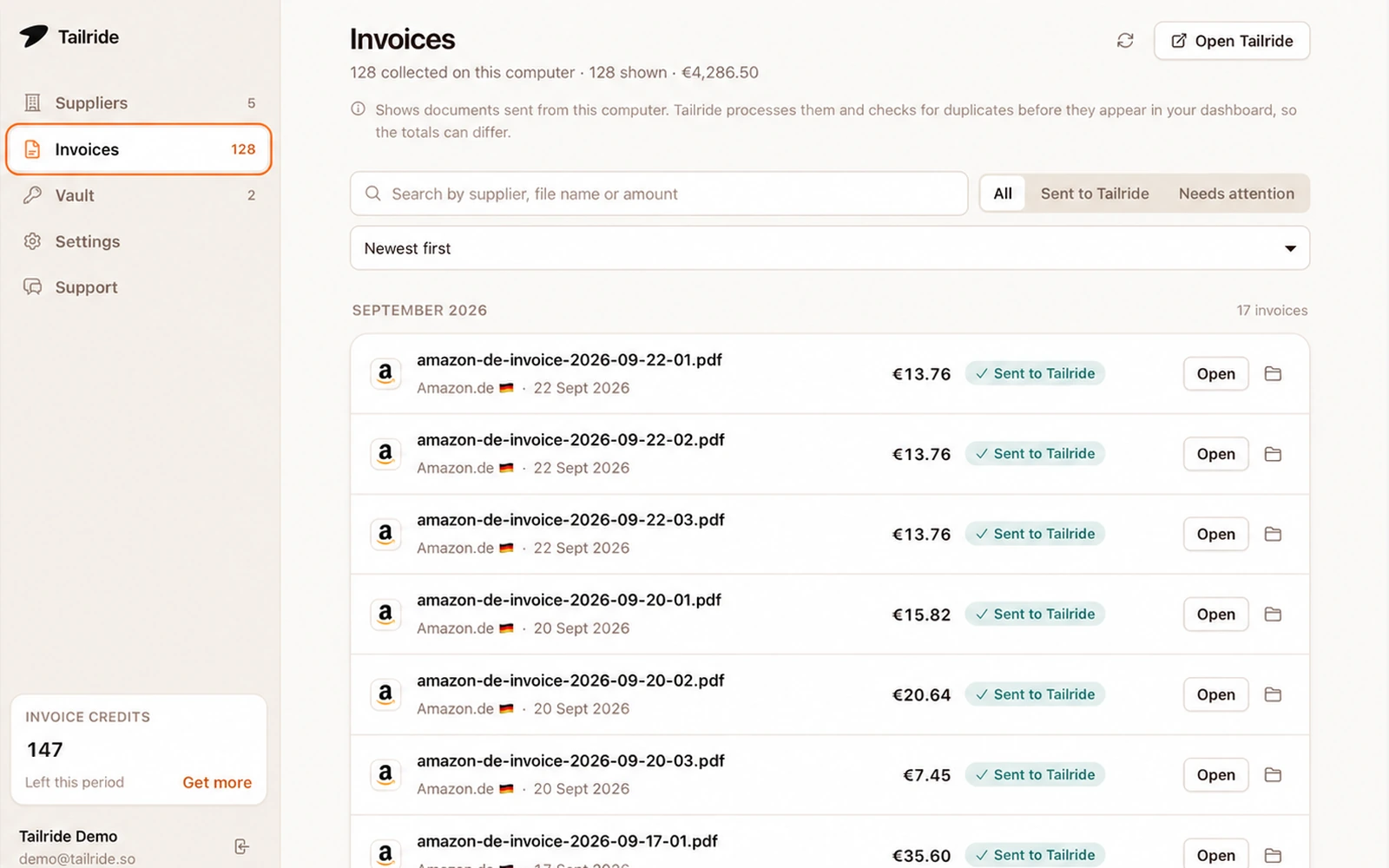Viewport: 1389px width, 868px height.
Task: Click the Open Tailride button
Action: click(x=1232, y=41)
